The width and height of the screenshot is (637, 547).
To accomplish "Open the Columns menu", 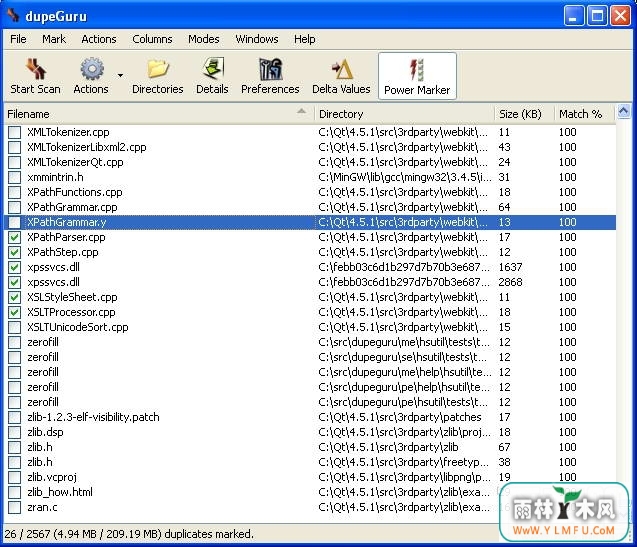I will pyautogui.click(x=152, y=39).
